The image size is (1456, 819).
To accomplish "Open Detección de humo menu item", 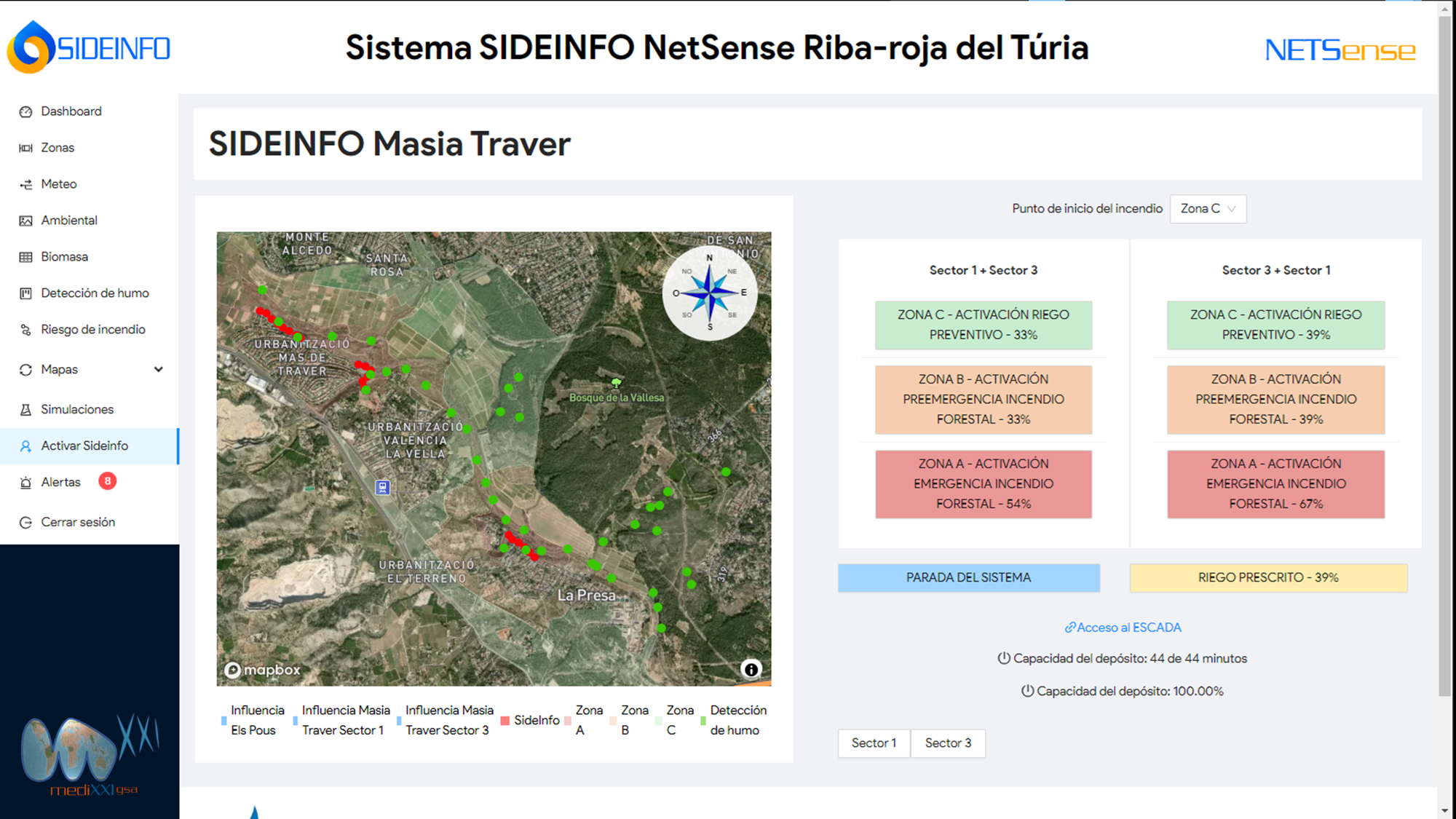I will tap(95, 293).
